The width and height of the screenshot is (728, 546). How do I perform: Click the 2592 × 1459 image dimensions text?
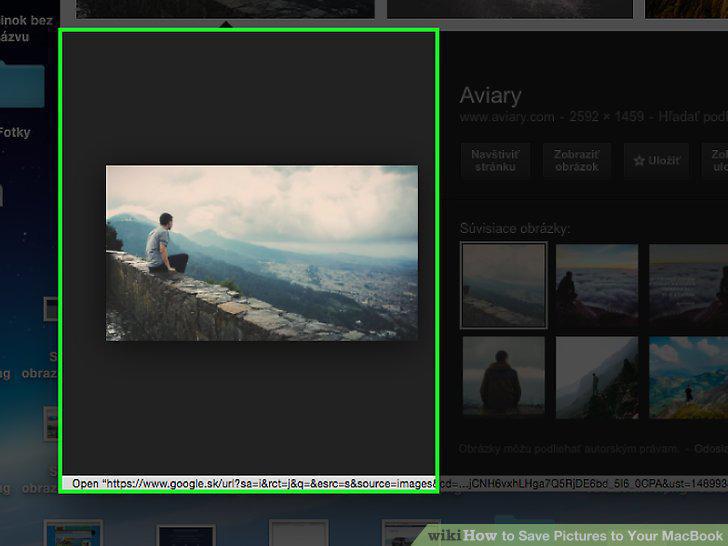[x=606, y=117]
